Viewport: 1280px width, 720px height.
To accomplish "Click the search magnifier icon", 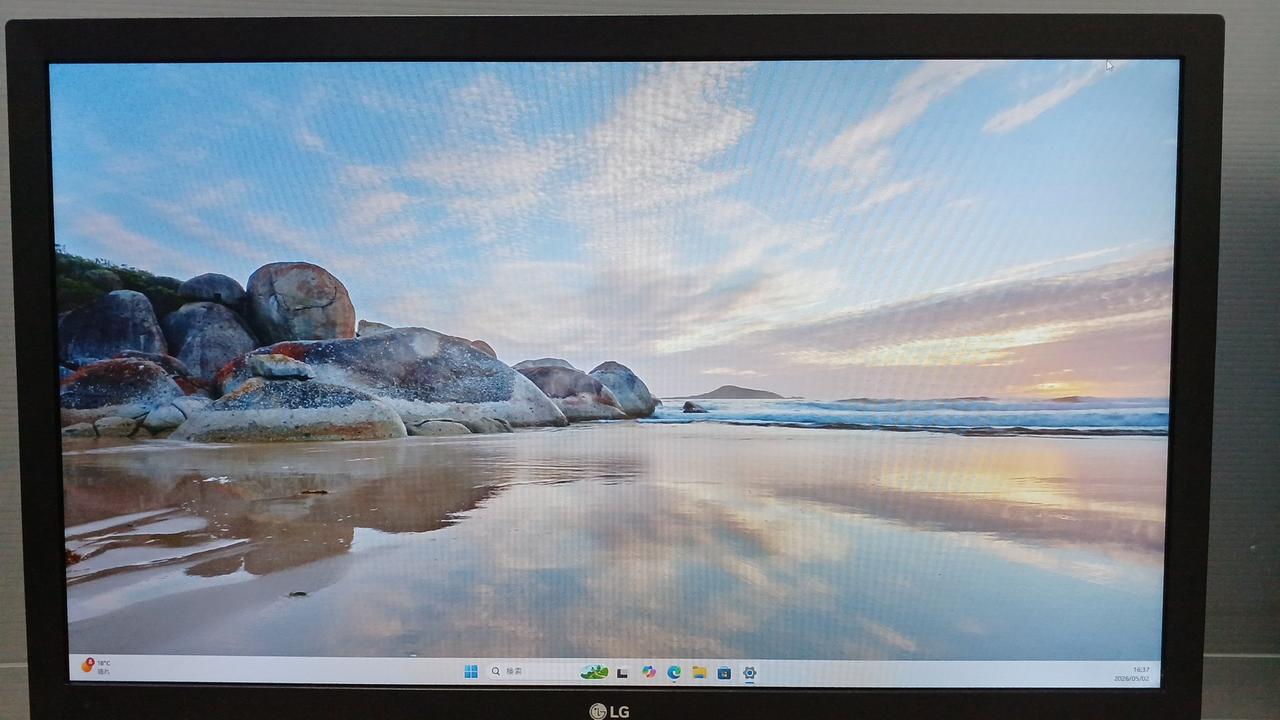I will coord(495,672).
